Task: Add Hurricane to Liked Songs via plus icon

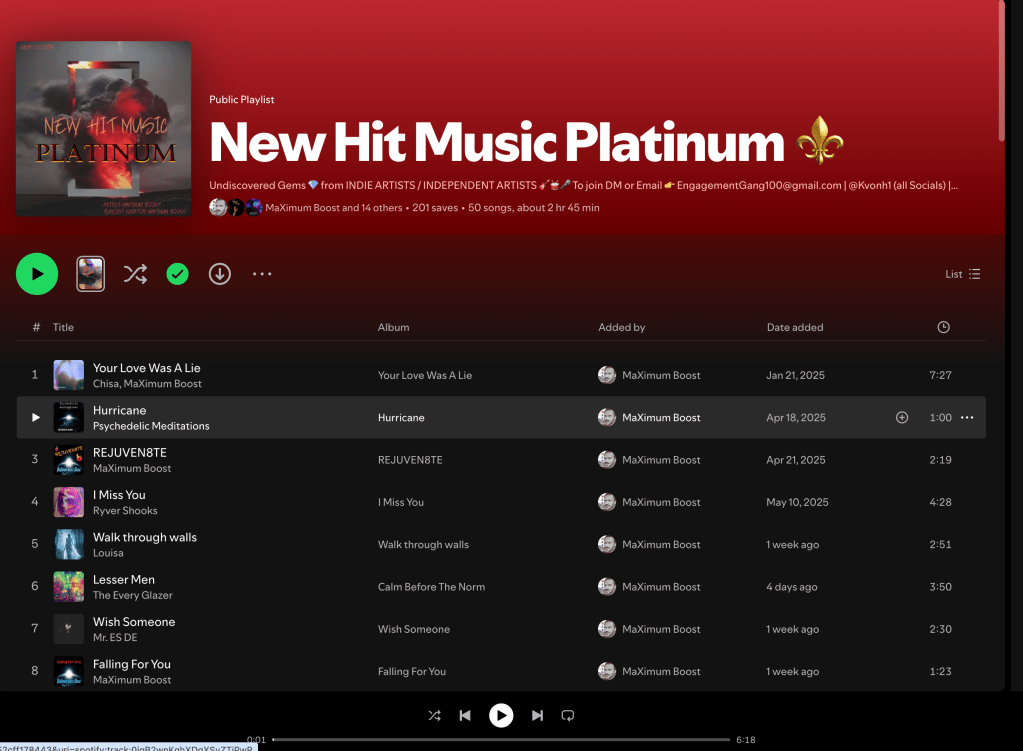Action: pyautogui.click(x=902, y=418)
